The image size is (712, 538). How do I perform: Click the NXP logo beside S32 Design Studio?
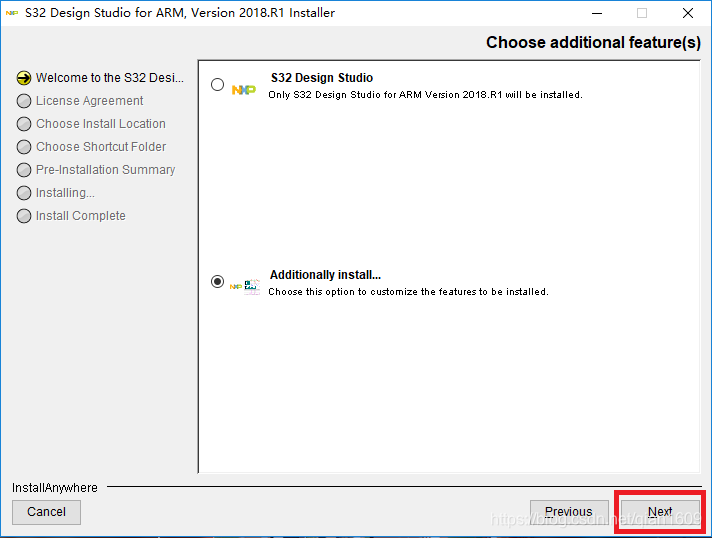tap(243, 90)
